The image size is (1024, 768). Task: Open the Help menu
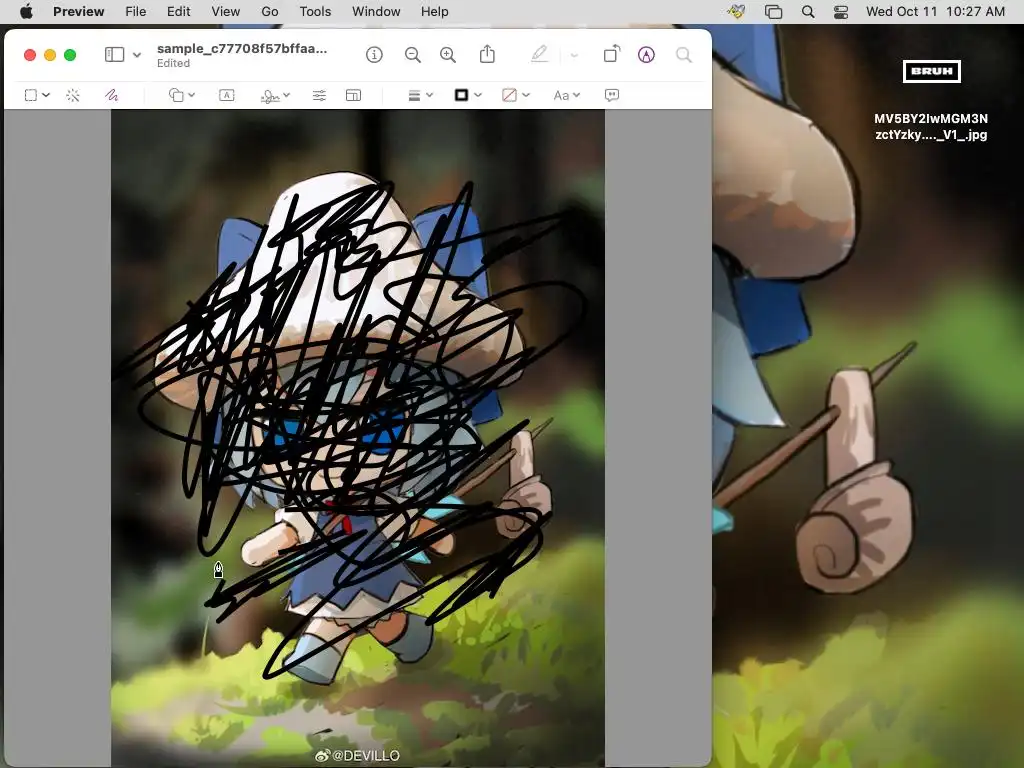tap(434, 12)
